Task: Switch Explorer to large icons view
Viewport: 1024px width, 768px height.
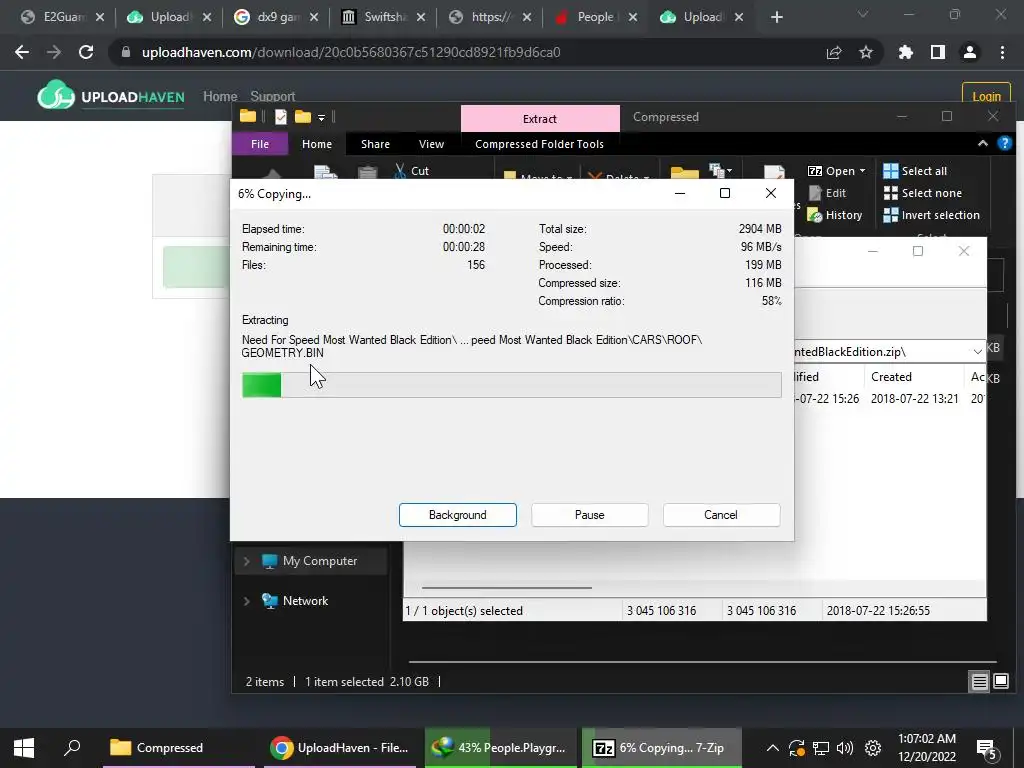Action: [1001, 682]
